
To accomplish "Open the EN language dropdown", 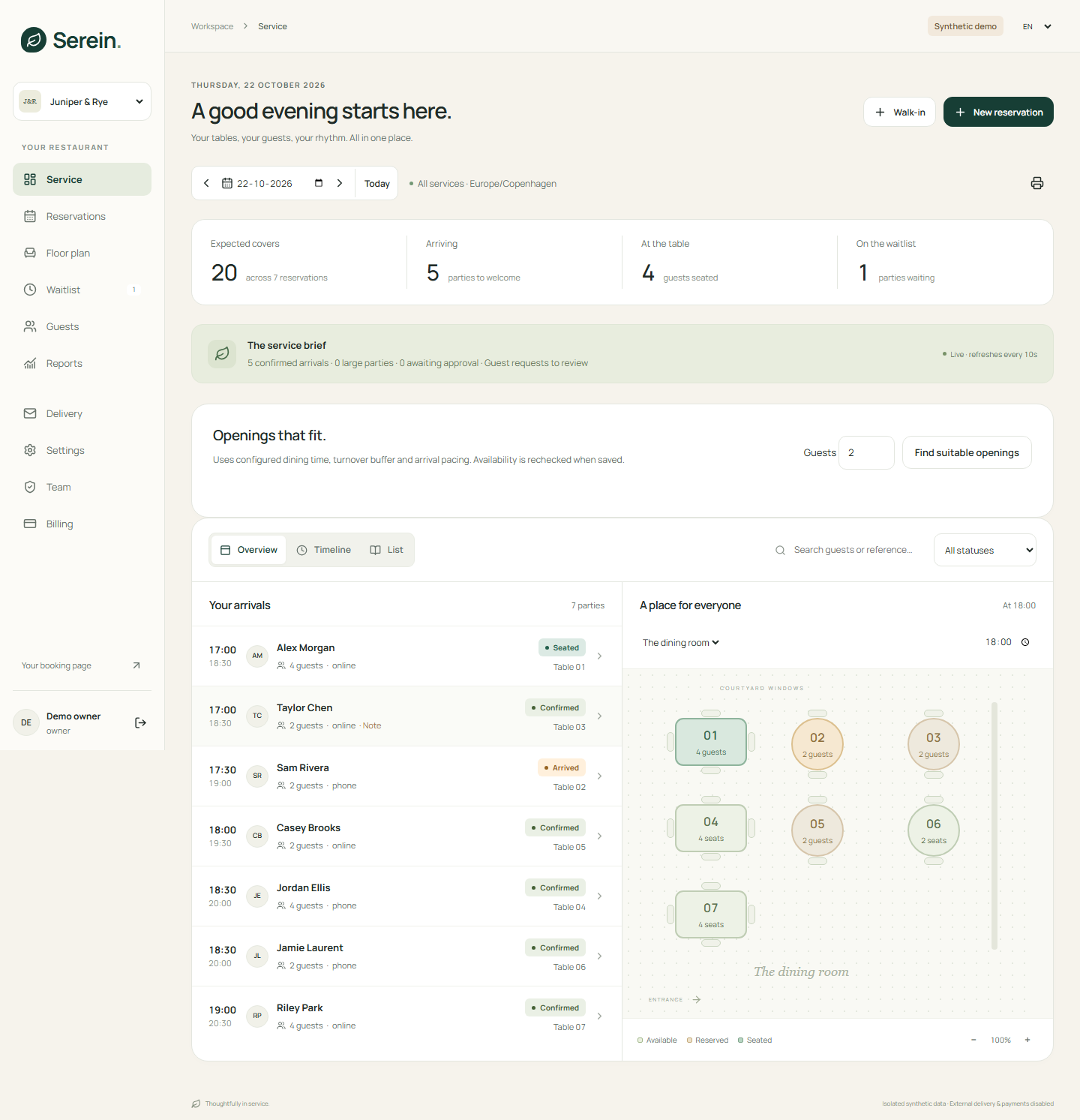I will (1036, 26).
